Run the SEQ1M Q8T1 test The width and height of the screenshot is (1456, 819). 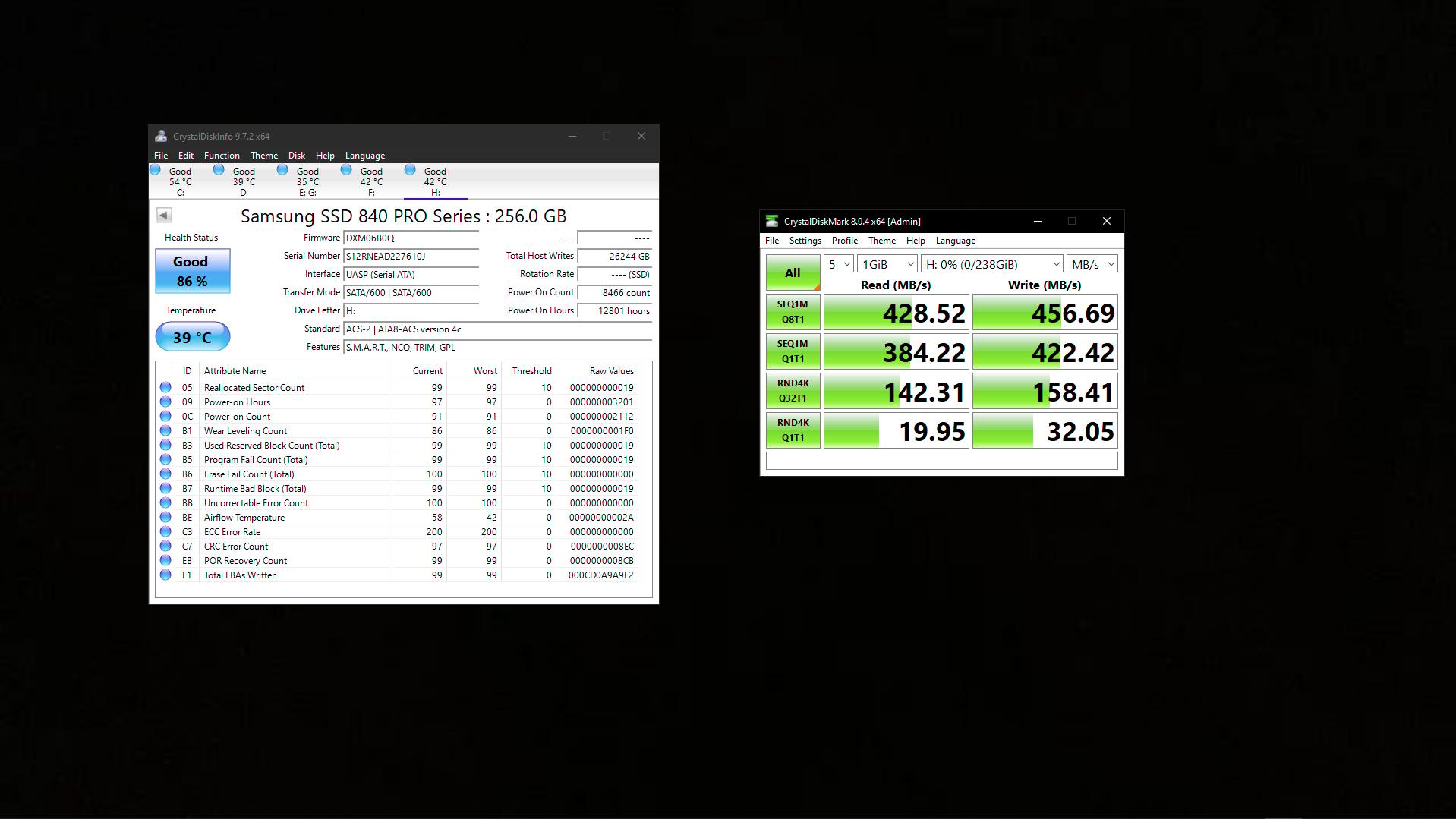pyautogui.click(x=793, y=312)
